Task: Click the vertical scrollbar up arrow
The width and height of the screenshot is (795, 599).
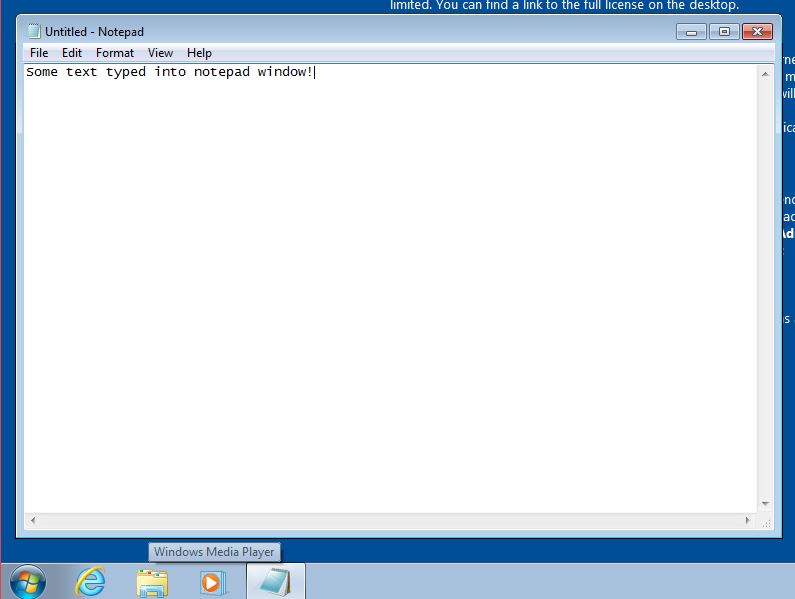Action: (x=765, y=74)
